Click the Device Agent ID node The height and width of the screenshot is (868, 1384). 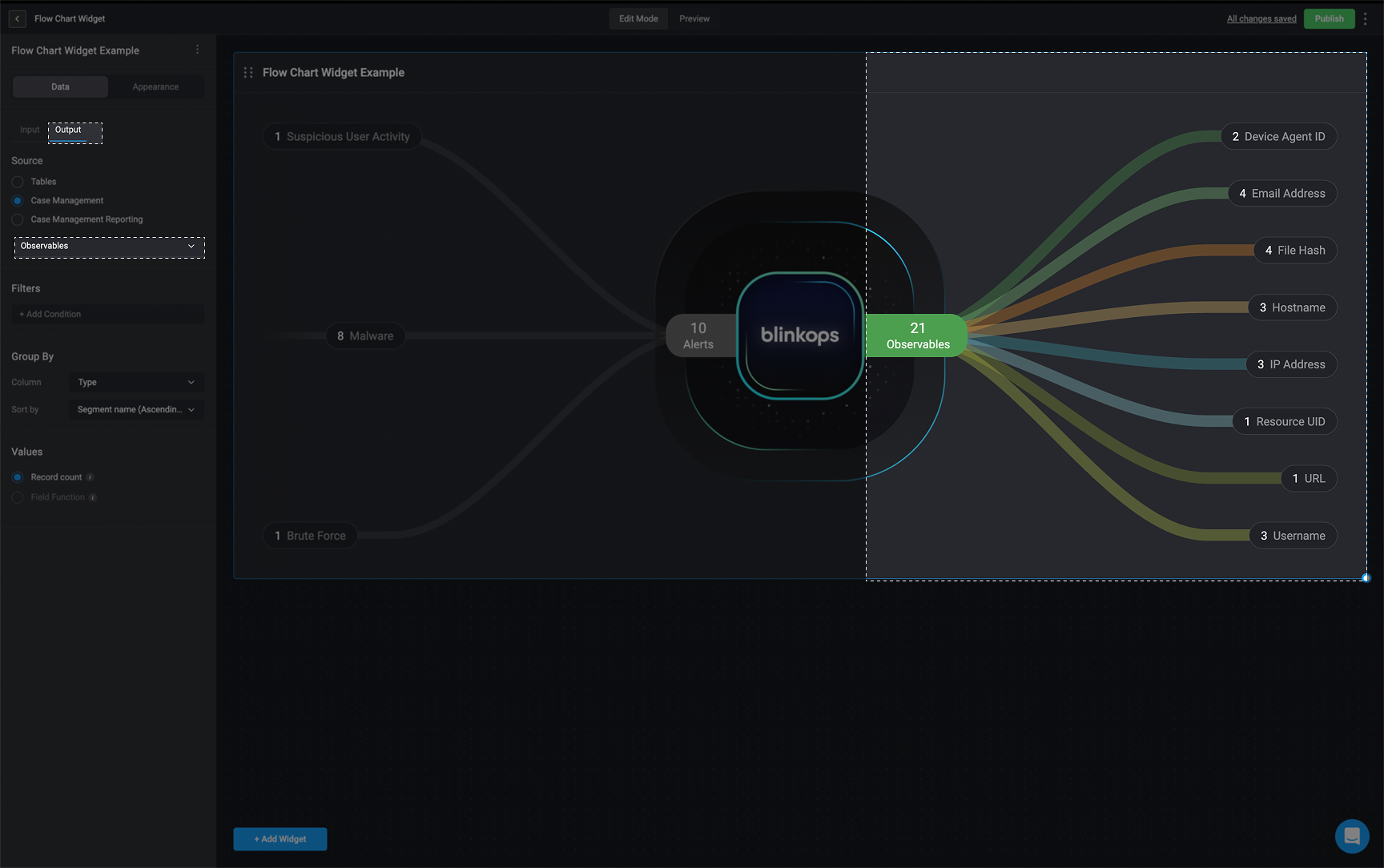click(x=1278, y=137)
